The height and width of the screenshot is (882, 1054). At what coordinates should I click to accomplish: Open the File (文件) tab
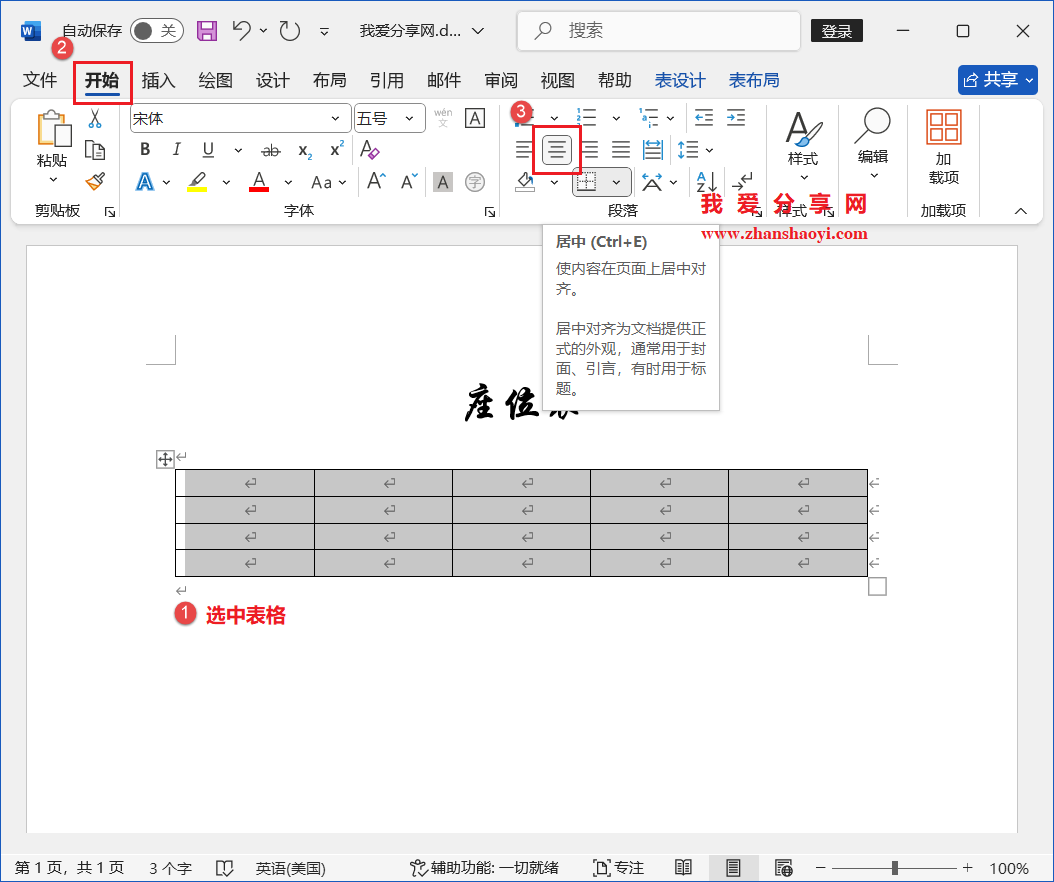click(40, 81)
